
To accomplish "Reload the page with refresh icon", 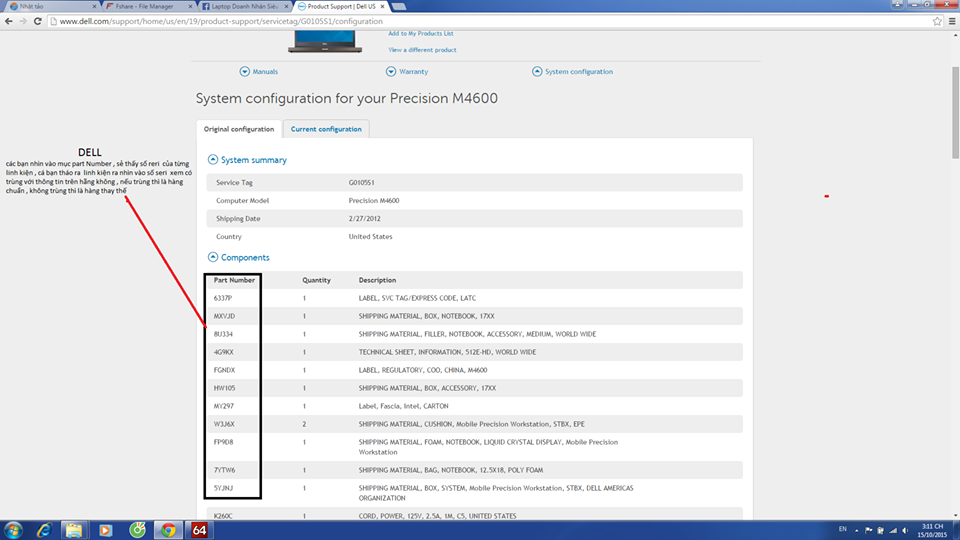I will pyautogui.click(x=37, y=21).
